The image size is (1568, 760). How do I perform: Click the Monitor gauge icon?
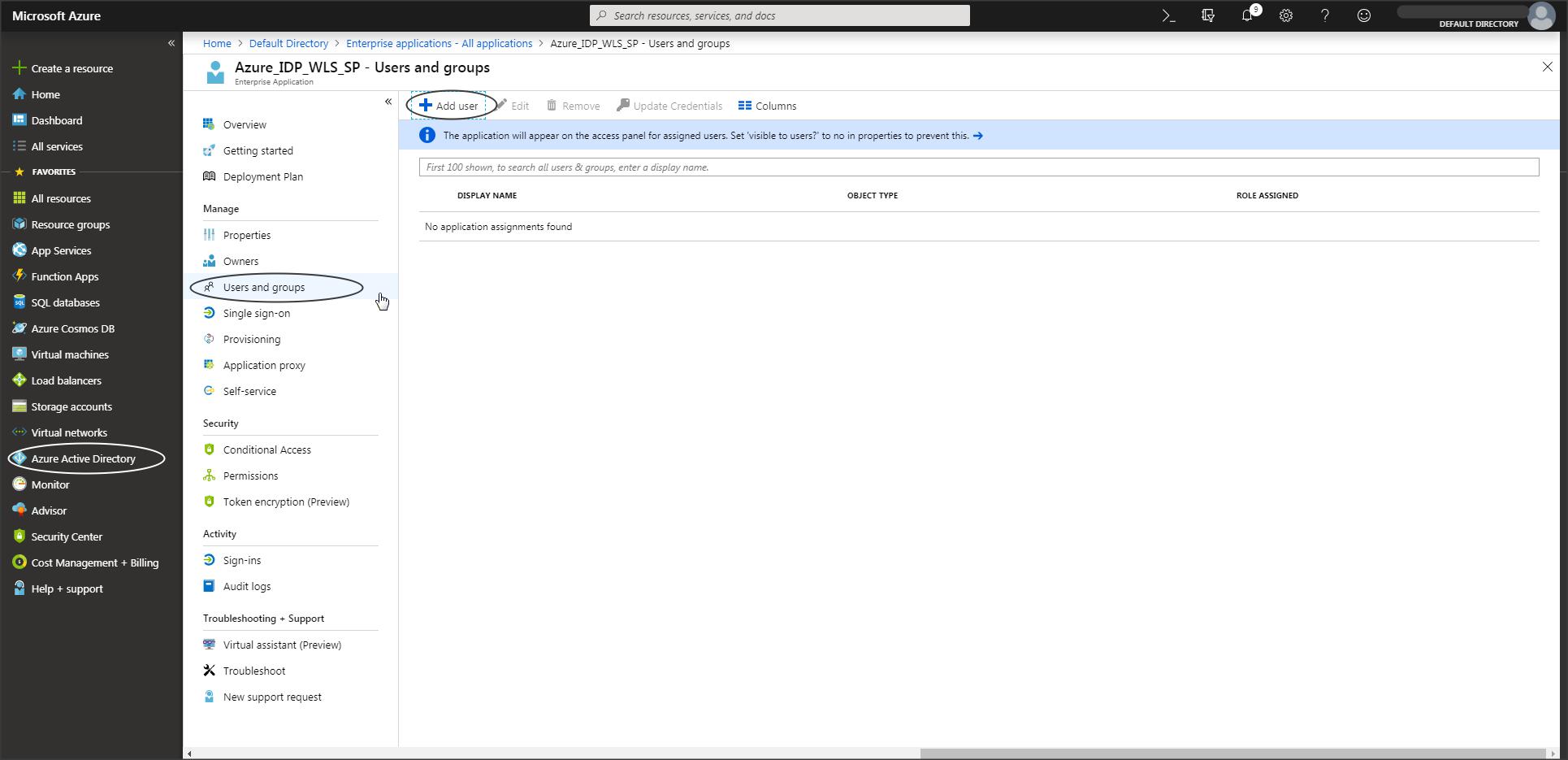[19, 484]
